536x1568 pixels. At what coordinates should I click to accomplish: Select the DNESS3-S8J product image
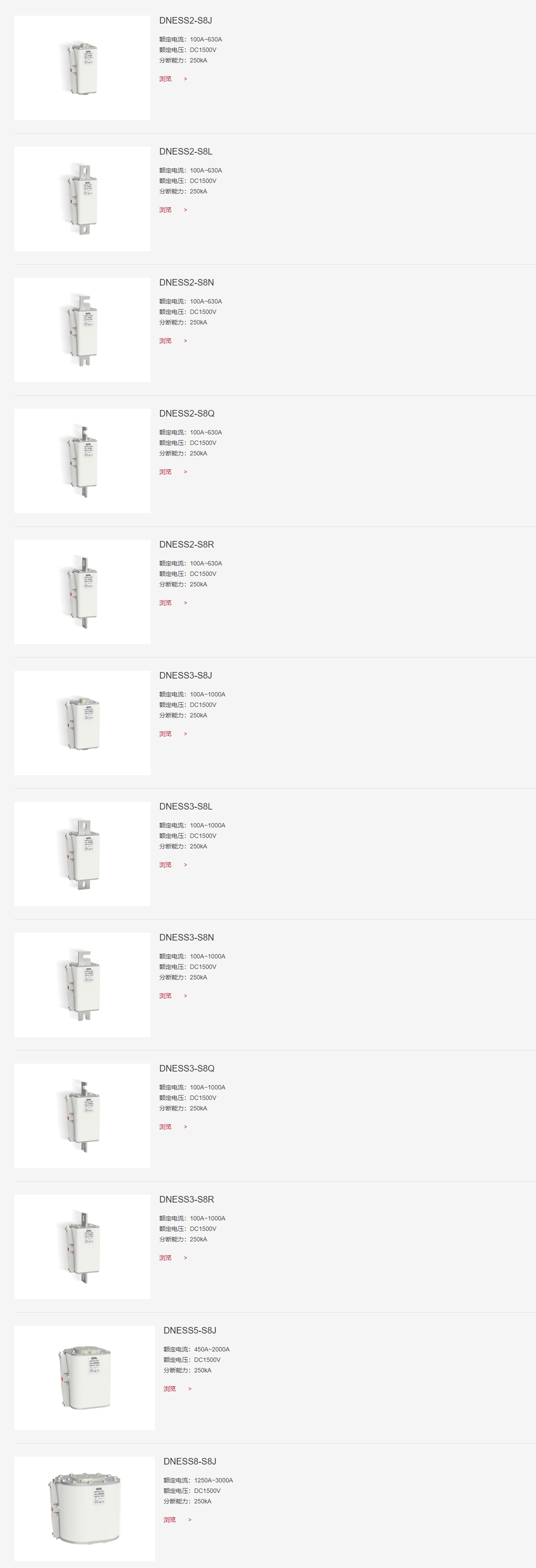82,723
